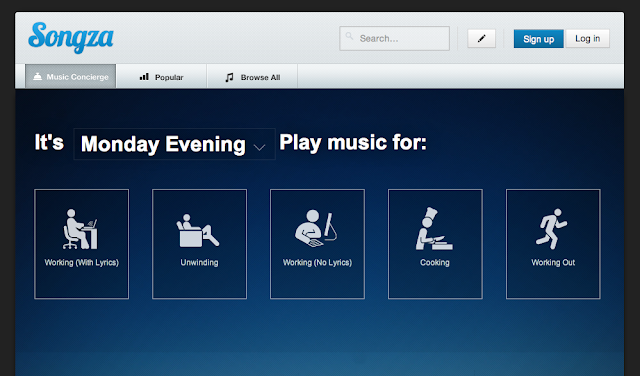Viewport: 640px width, 376px height.
Task: Click the Log in button
Action: tap(587, 38)
